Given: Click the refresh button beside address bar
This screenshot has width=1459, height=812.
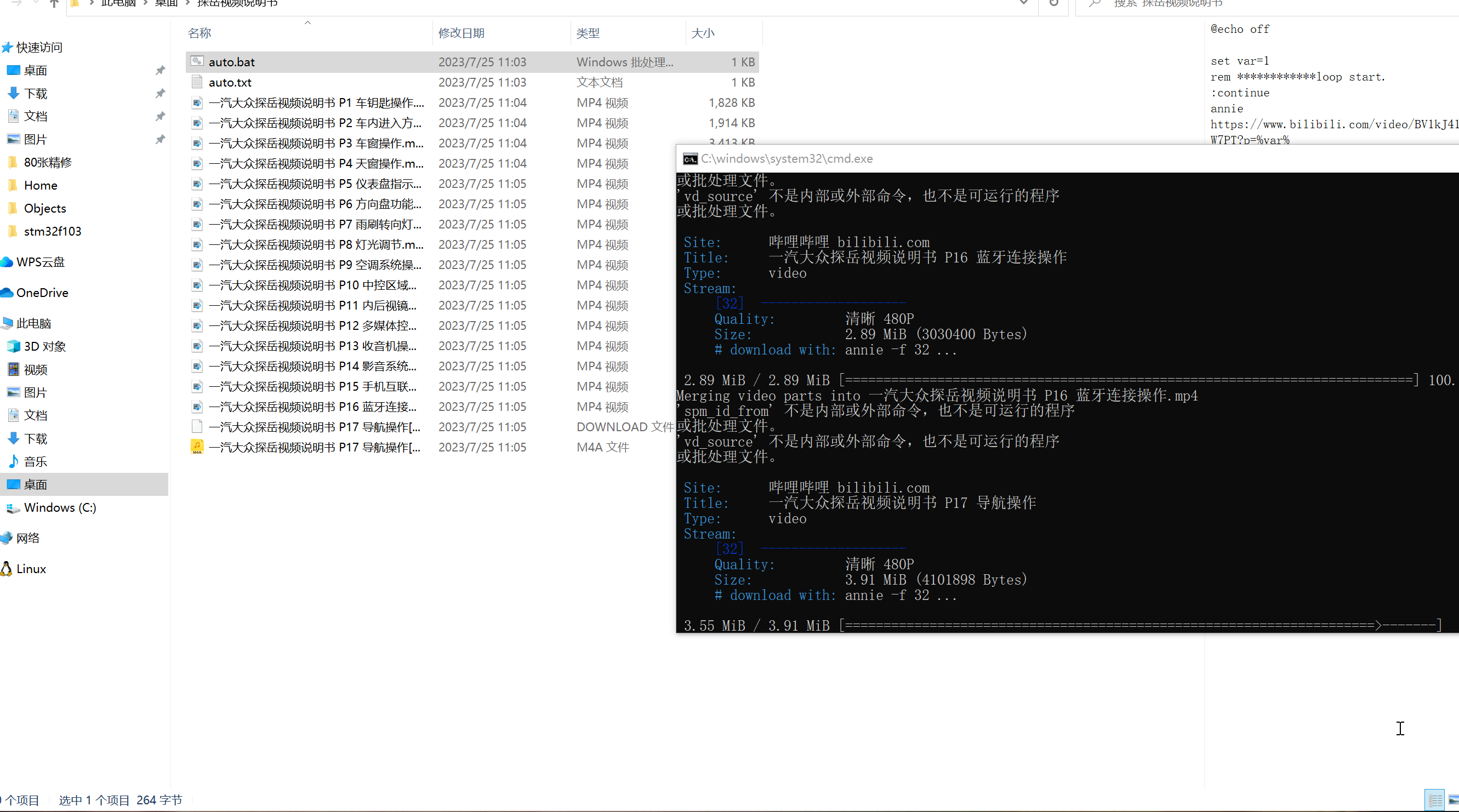Looking at the screenshot, I should (x=1053, y=3).
